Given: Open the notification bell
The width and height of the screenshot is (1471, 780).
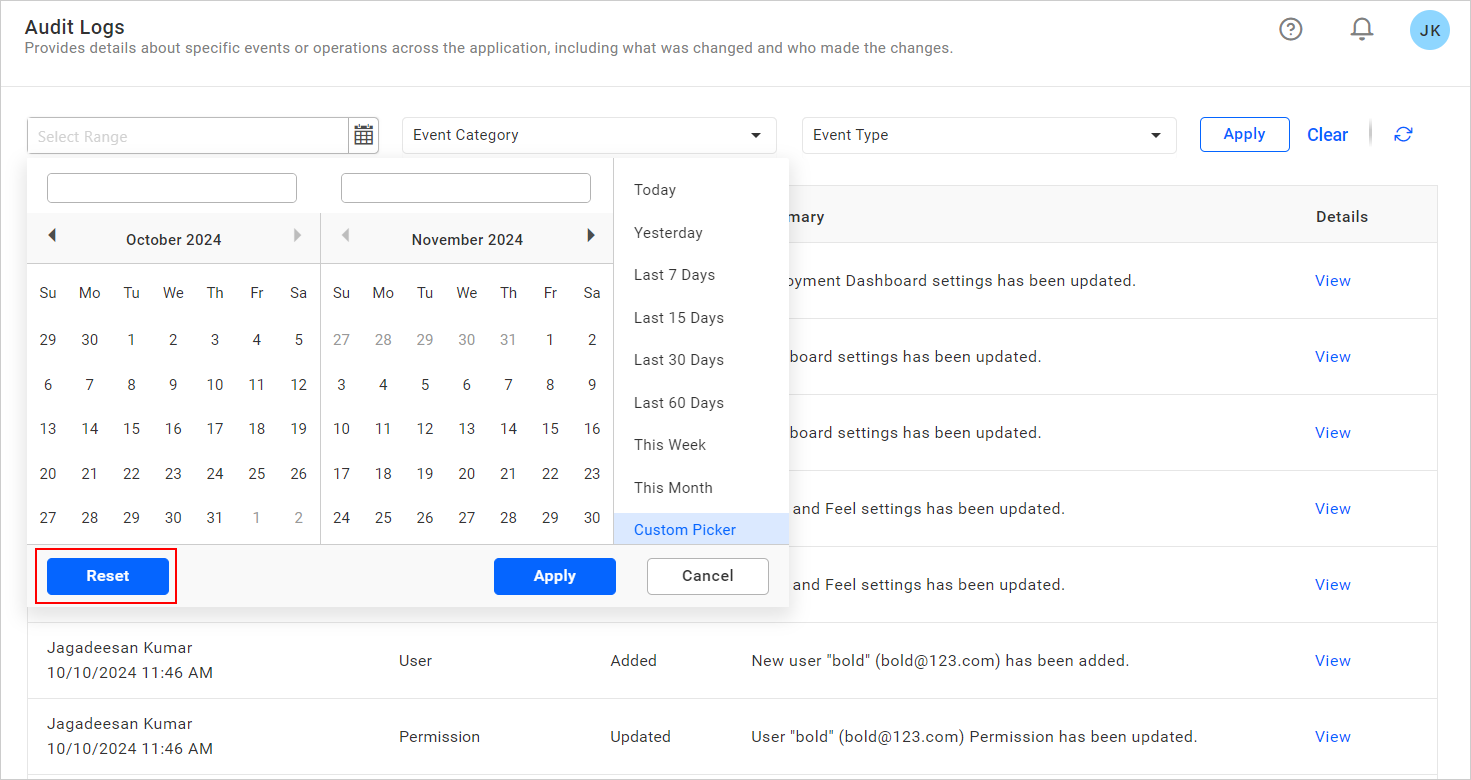Looking at the screenshot, I should [x=1361, y=29].
